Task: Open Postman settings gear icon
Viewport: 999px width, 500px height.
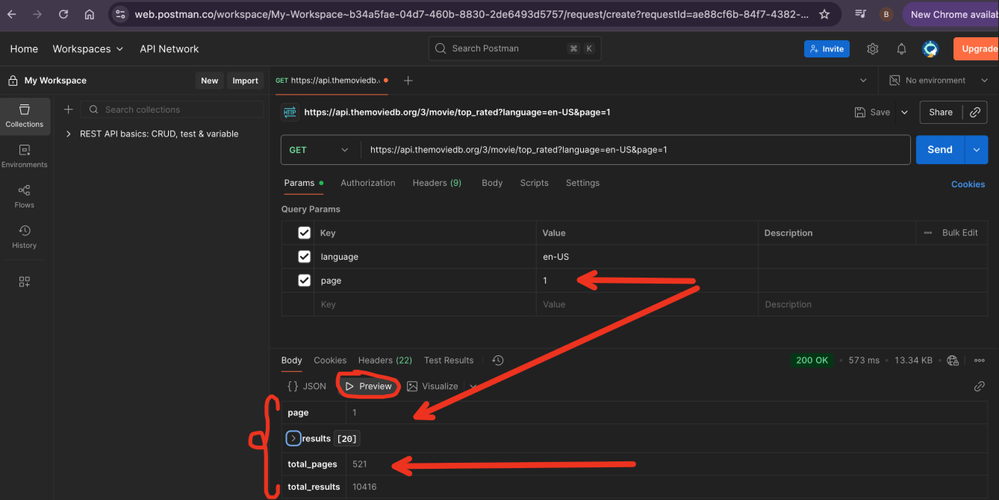Action: click(x=872, y=49)
